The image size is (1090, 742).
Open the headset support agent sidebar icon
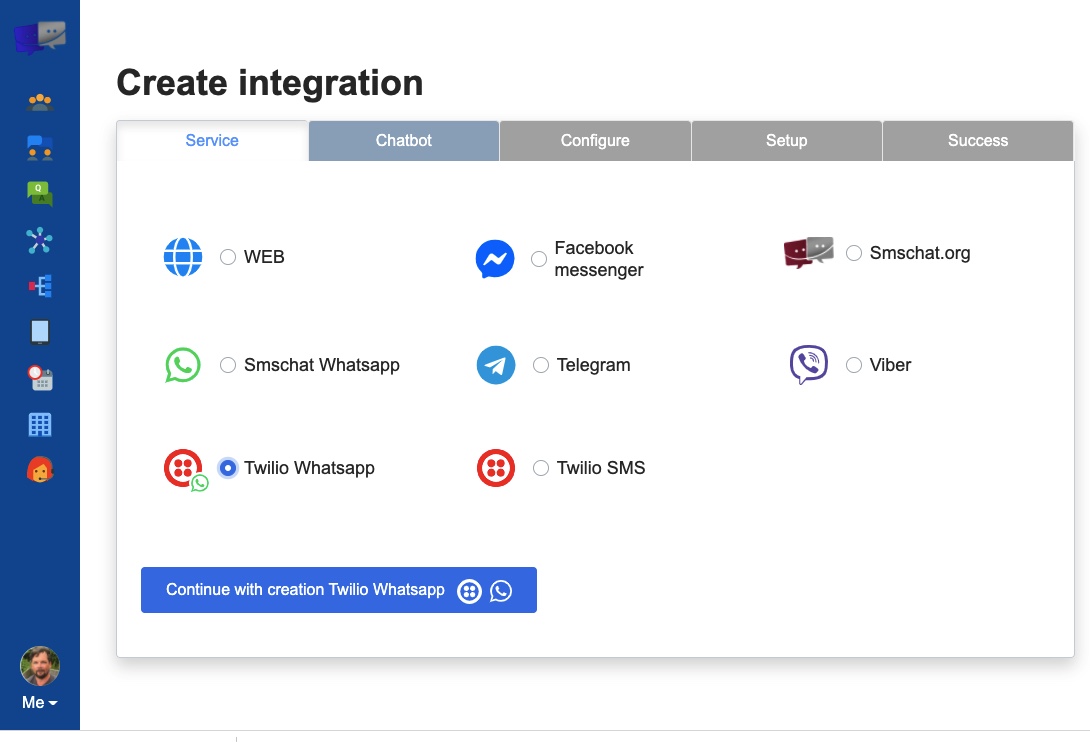(40, 469)
